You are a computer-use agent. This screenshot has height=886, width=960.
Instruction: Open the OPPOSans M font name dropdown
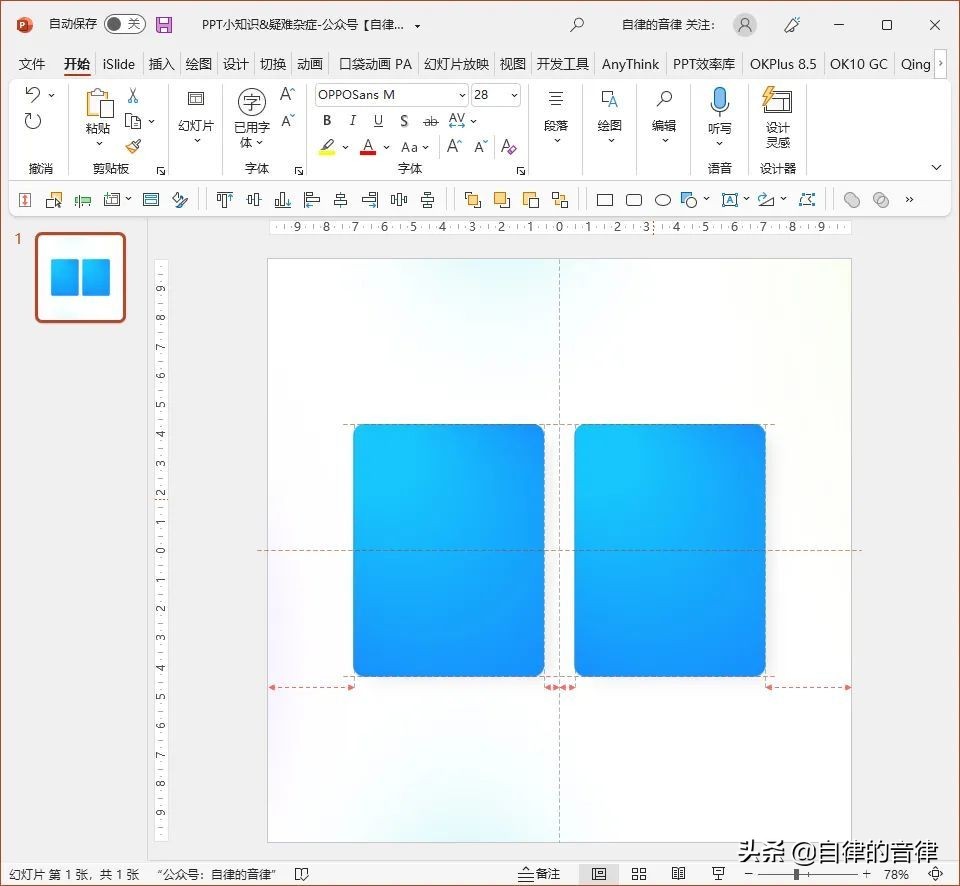tap(462, 95)
